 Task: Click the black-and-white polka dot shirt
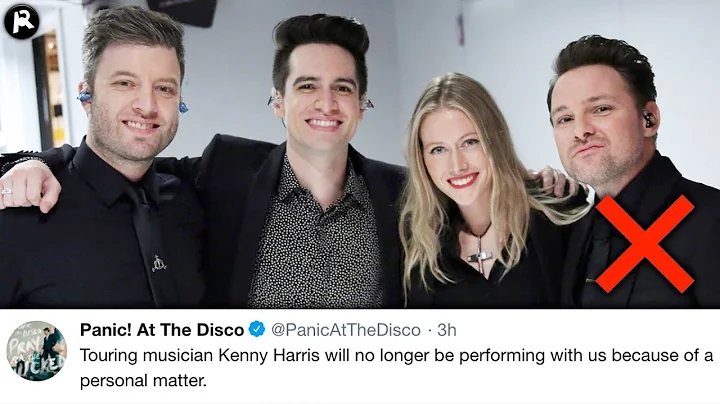316,239
